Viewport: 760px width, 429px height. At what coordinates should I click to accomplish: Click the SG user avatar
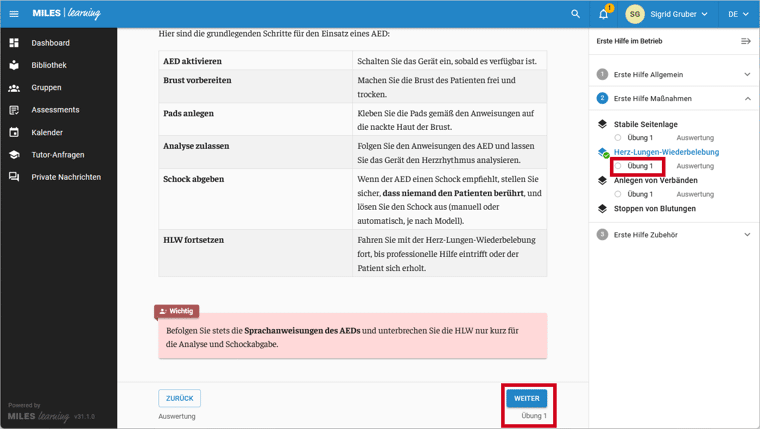(x=634, y=14)
